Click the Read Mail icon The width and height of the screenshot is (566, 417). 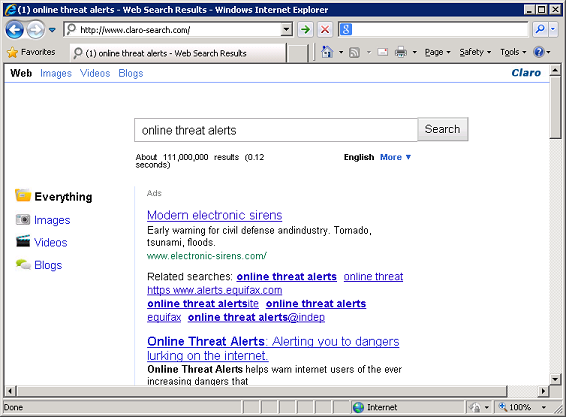[383, 52]
